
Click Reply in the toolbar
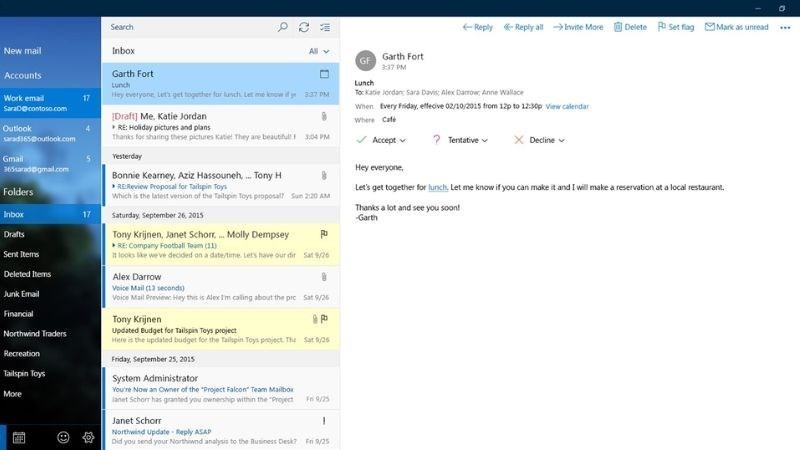coord(478,27)
